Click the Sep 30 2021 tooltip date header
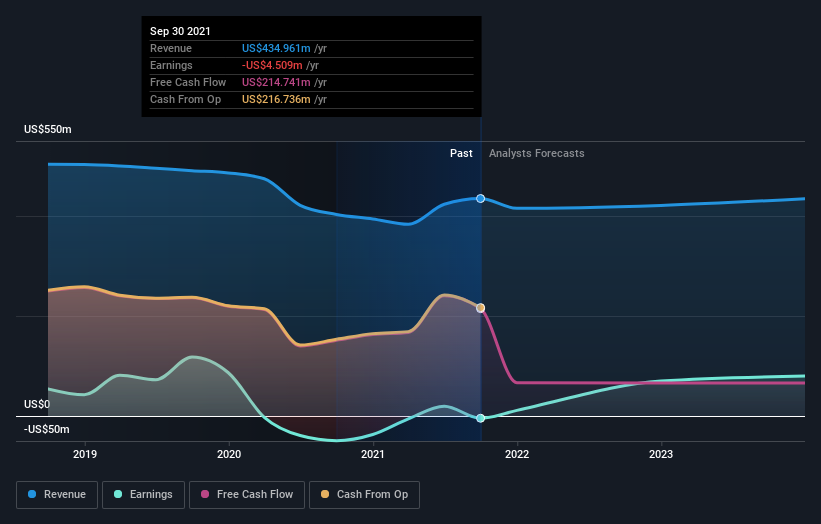Screen dimensions: 821x524 click(x=180, y=32)
